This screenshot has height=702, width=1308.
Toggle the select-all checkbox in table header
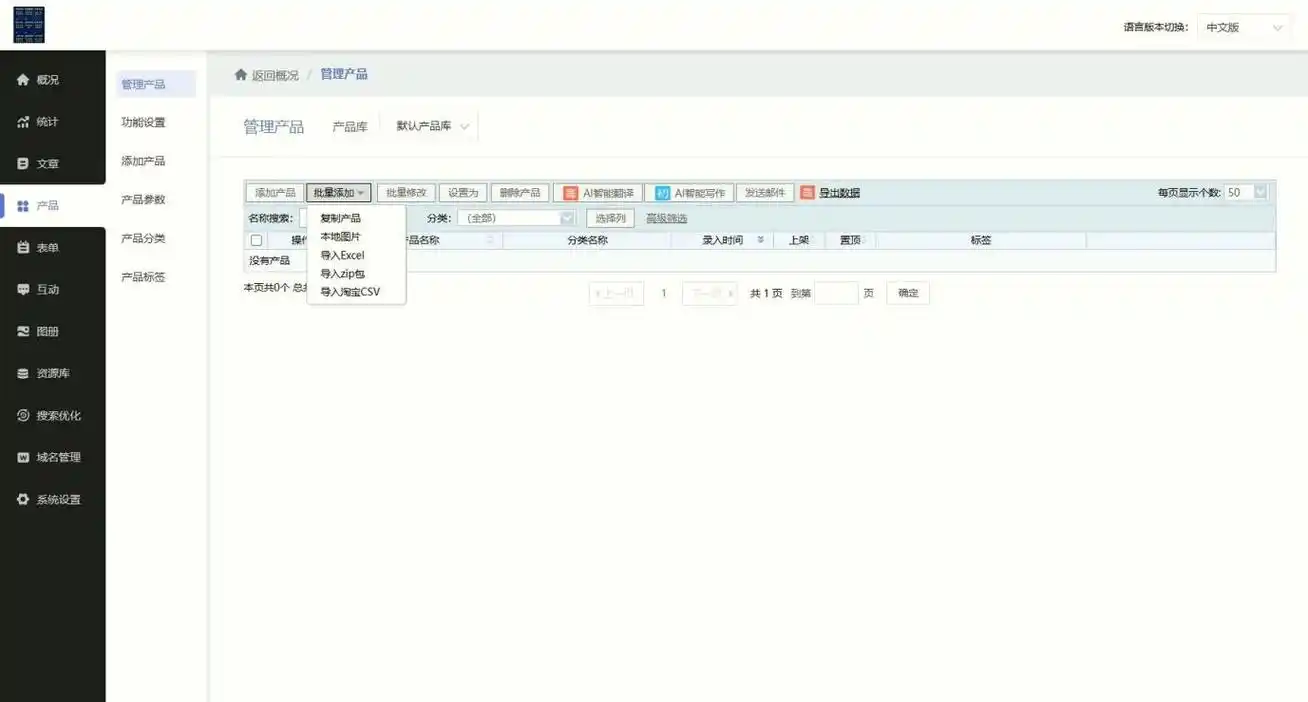(x=255, y=239)
